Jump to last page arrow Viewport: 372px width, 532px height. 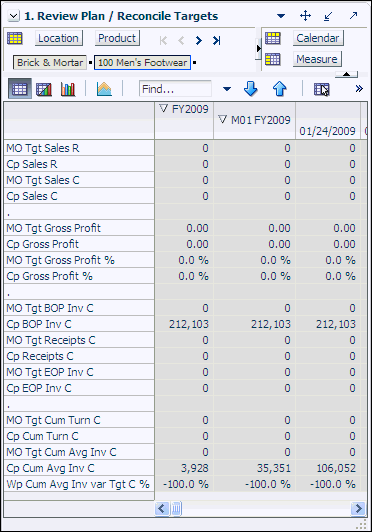click(216, 41)
